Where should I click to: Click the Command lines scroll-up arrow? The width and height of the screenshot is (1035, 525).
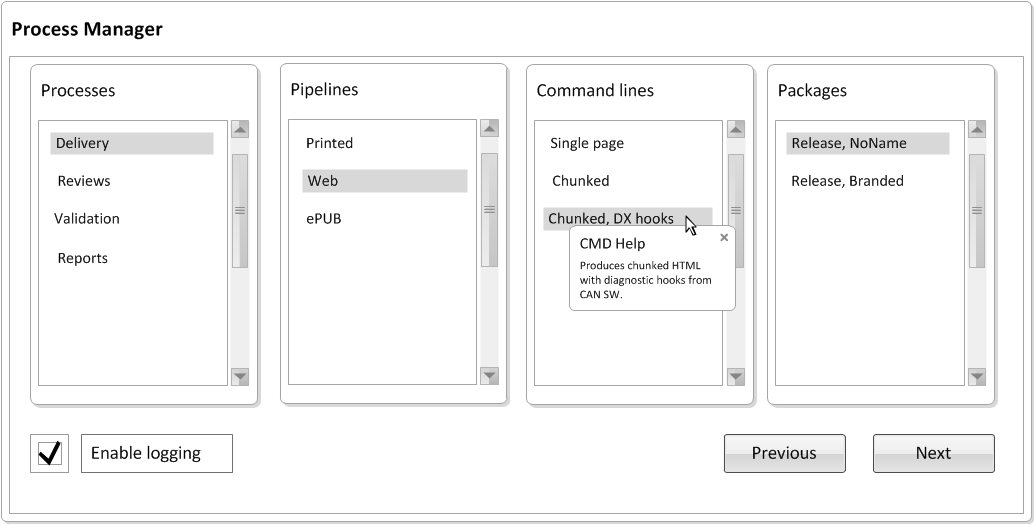(736, 129)
